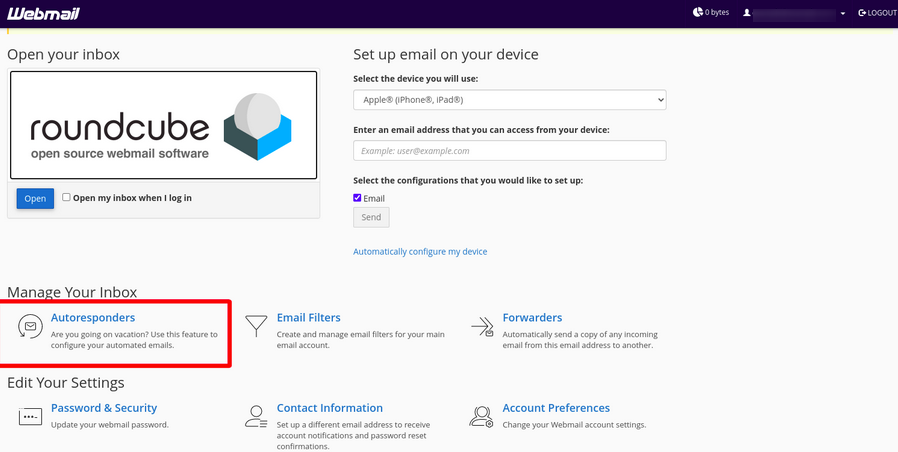
Task: Click the Autoresponders envelope icon
Action: coord(30,326)
